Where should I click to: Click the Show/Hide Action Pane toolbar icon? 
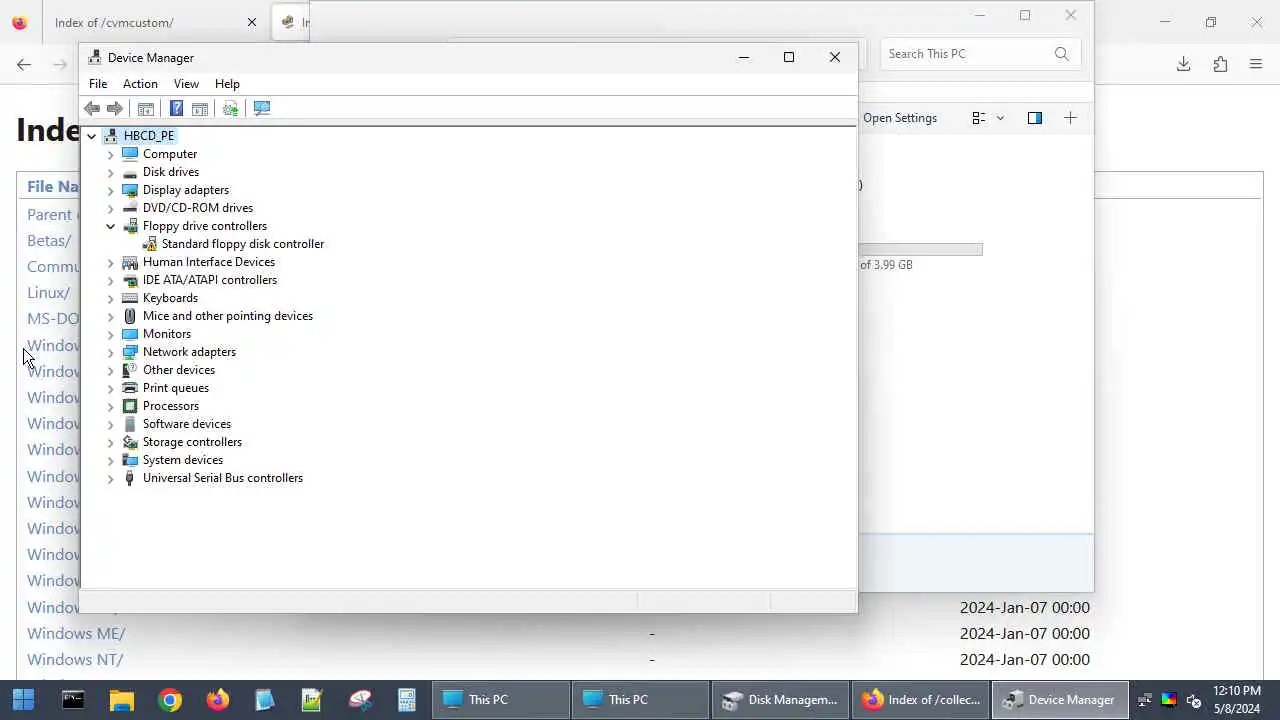(200, 108)
